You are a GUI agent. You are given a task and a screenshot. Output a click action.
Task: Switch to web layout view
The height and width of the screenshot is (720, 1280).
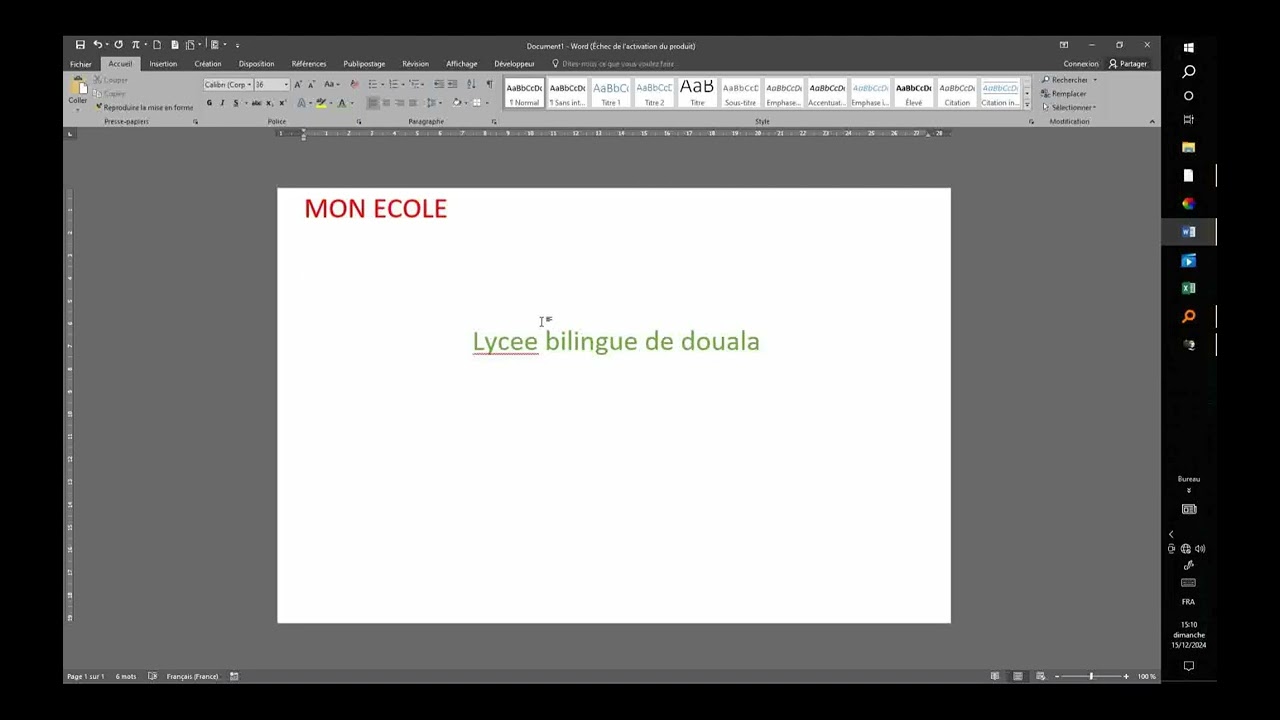[x=1041, y=676]
